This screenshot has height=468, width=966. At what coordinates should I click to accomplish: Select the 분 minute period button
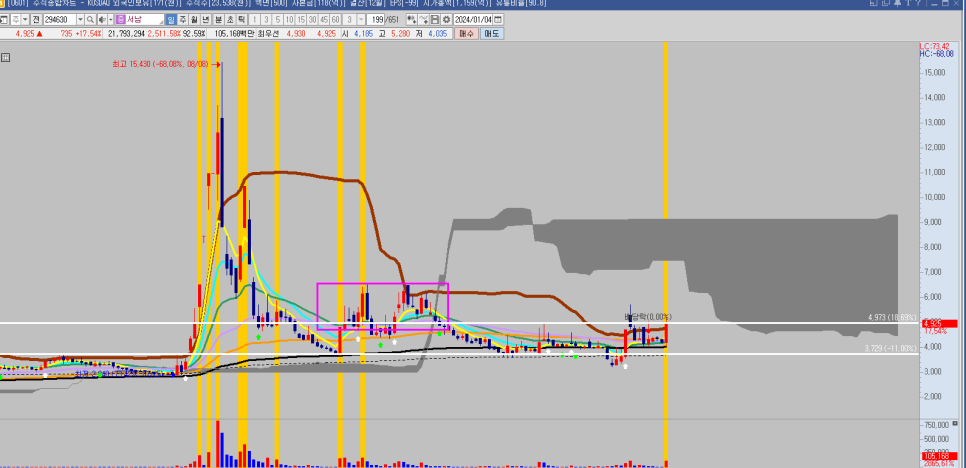219,20
